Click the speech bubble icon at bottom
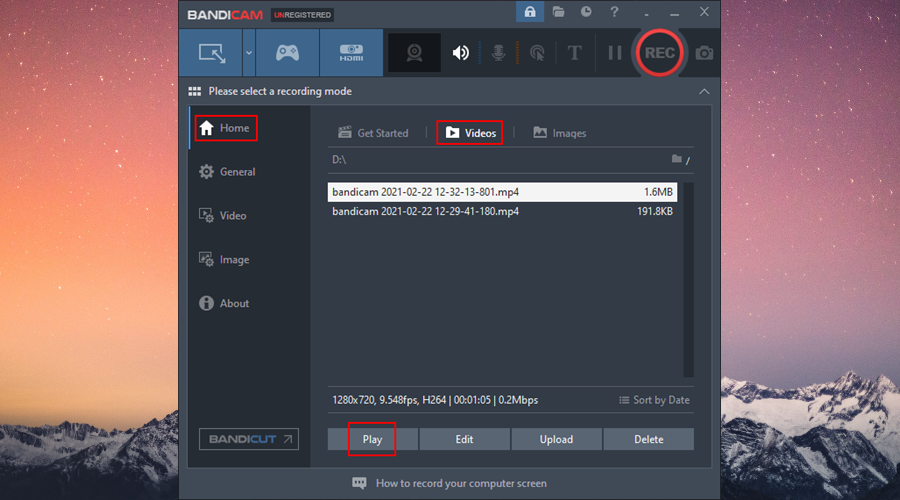 tap(359, 483)
